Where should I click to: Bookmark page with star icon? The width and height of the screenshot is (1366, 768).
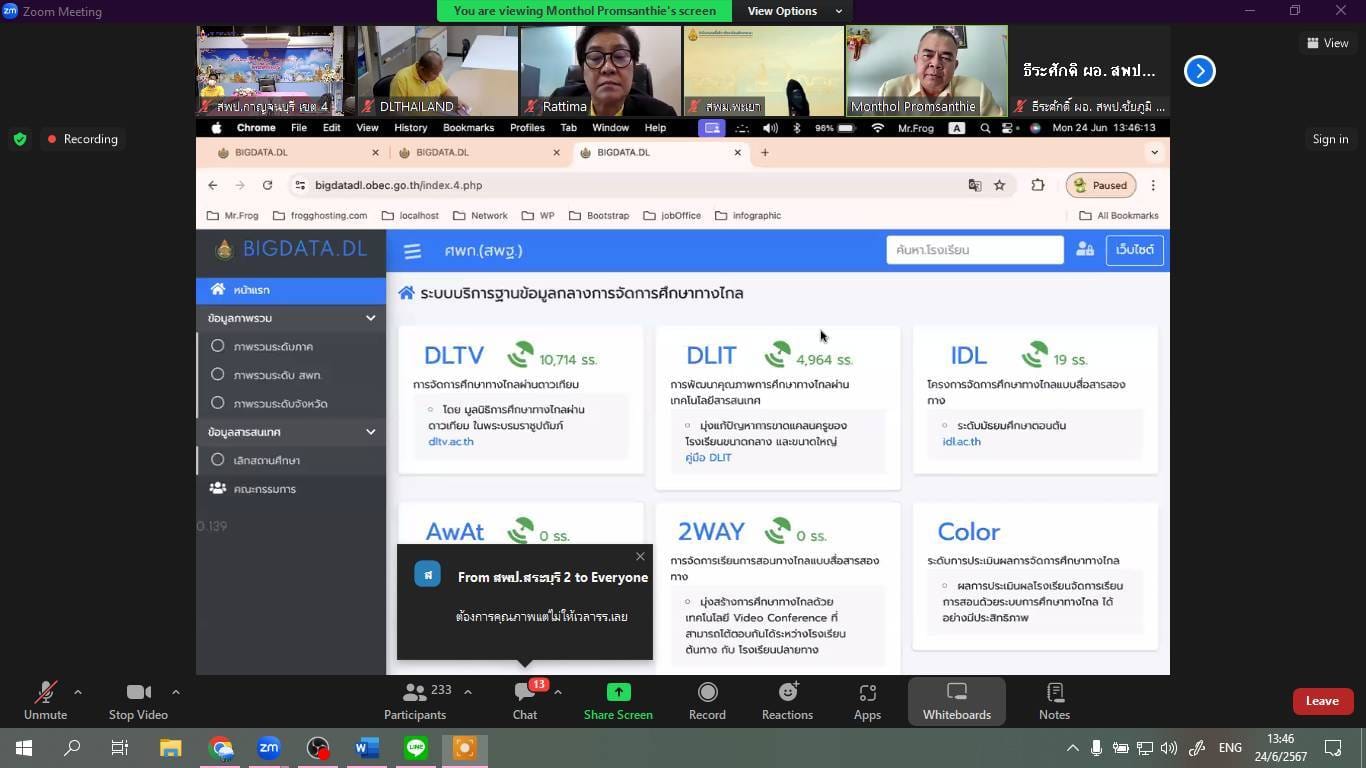[x=999, y=185]
